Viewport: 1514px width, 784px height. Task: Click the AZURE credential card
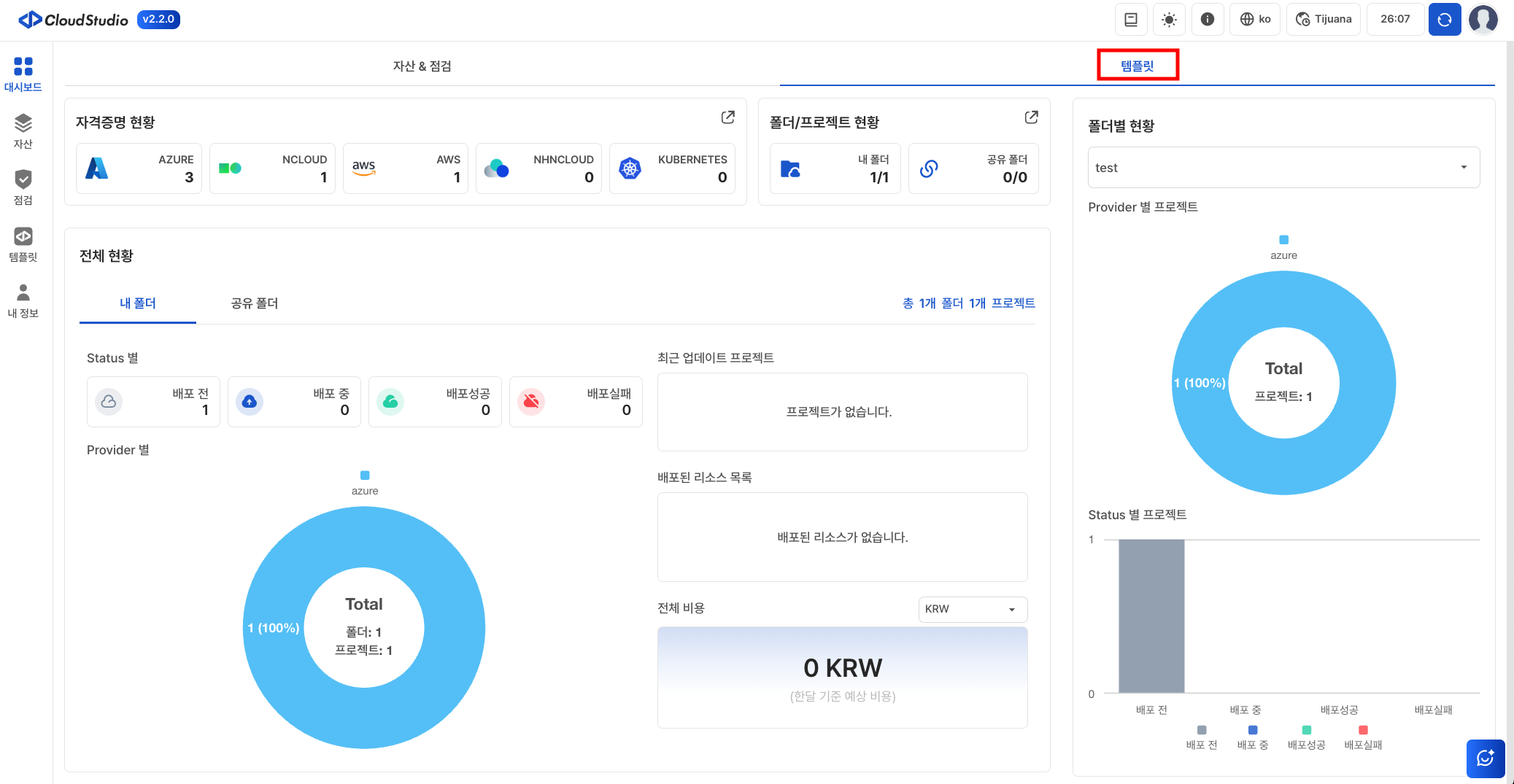click(139, 168)
